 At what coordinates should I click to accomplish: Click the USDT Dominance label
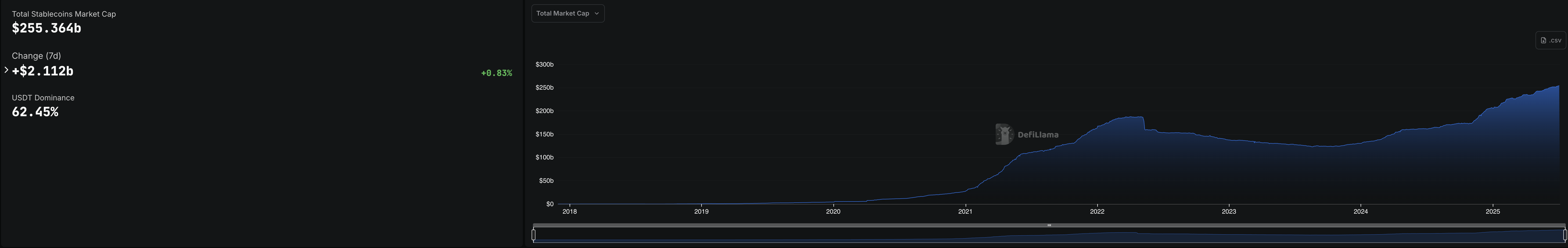click(x=43, y=98)
